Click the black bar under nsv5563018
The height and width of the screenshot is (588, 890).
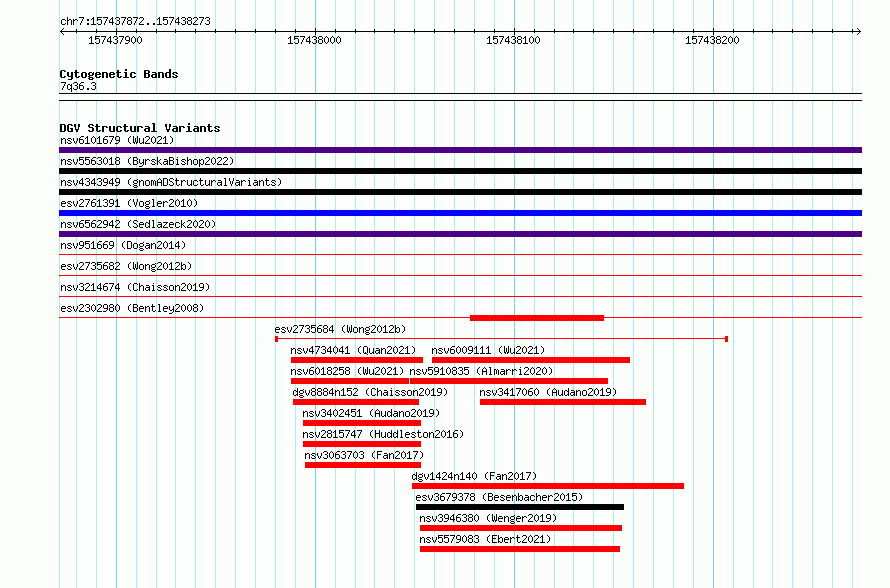coord(460,171)
